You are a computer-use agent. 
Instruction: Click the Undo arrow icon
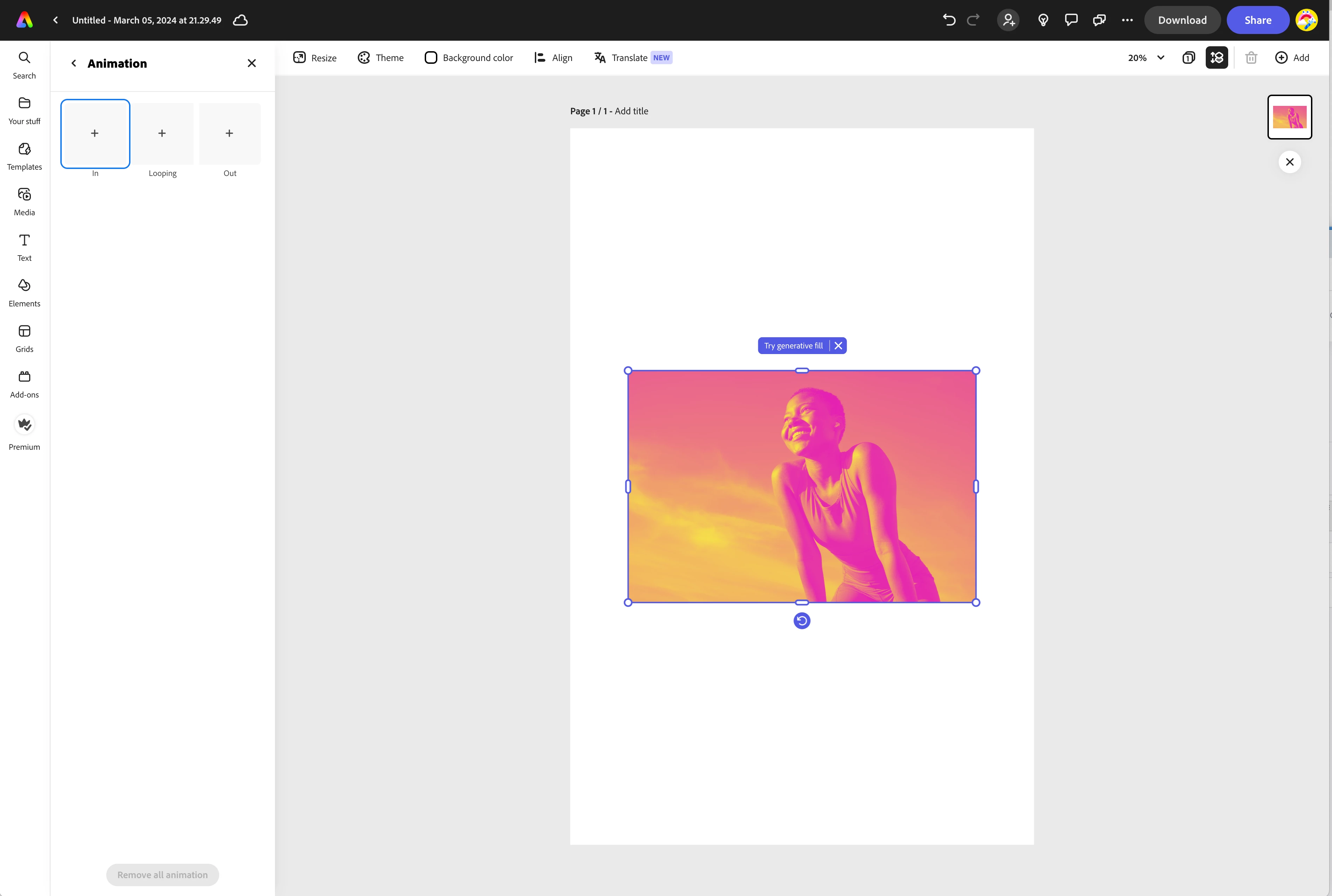(949, 20)
